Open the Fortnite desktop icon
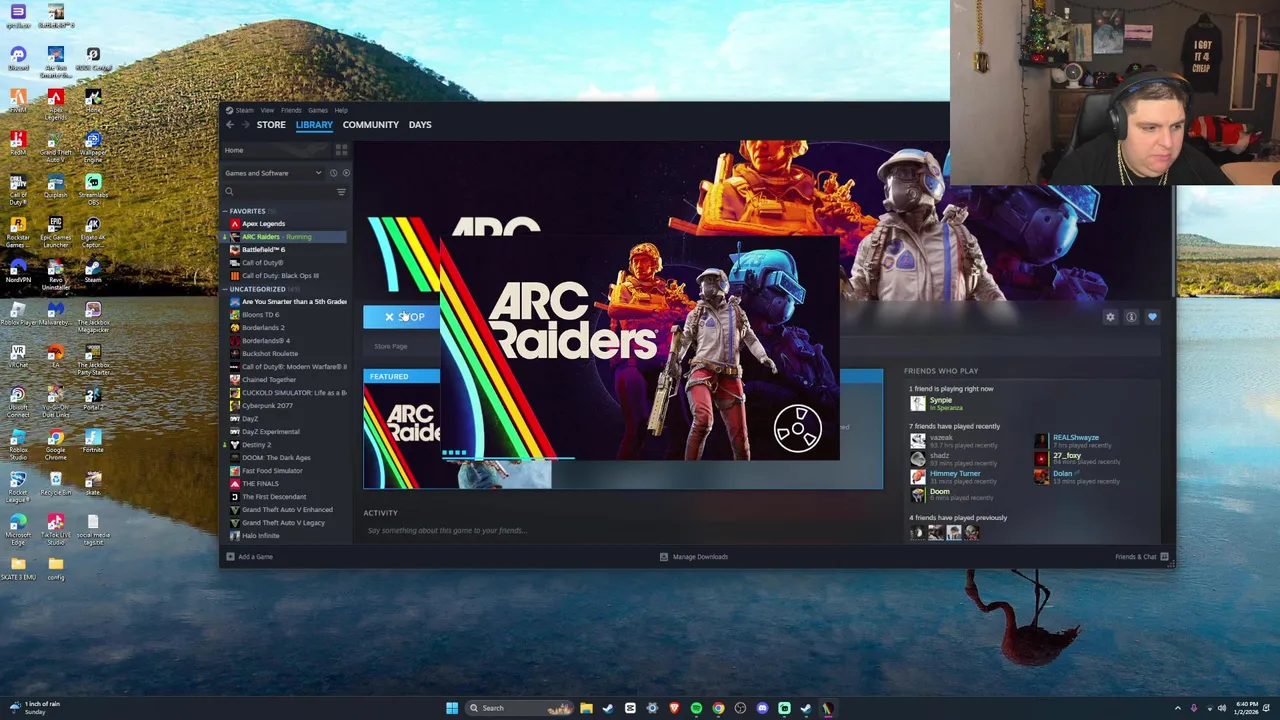 [93, 441]
